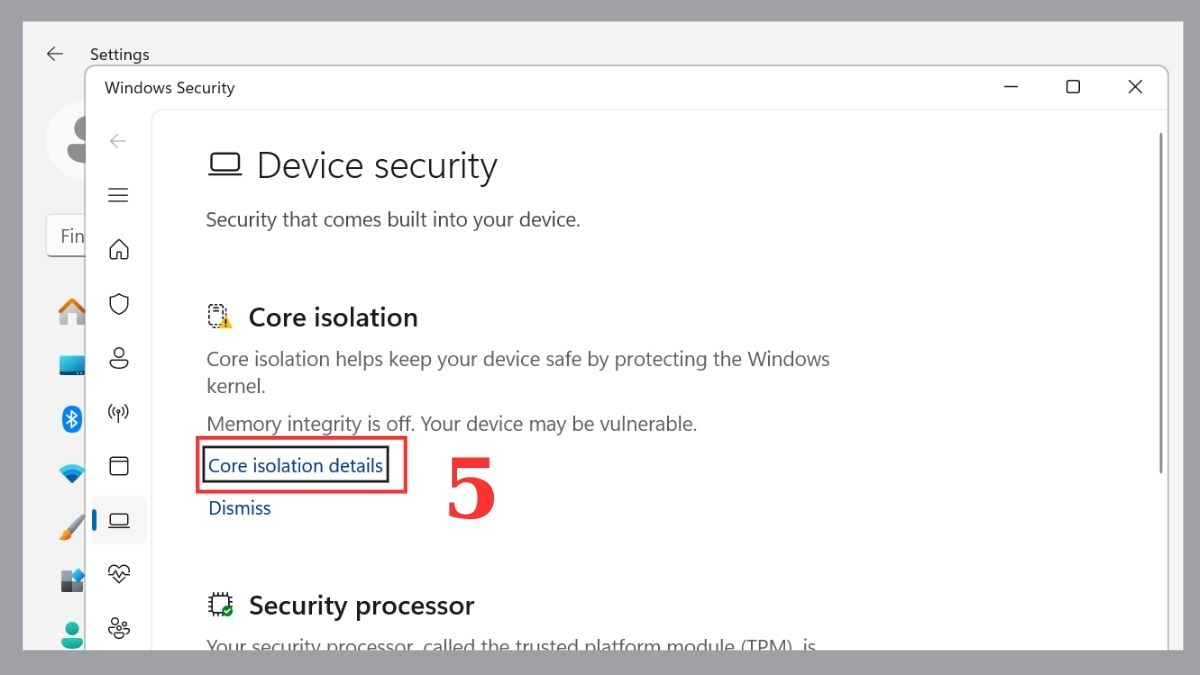The width and height of the screenshot is (1200, 675).
Task: Click the Core isolation warning chip icon
Action: pos(219,317)
